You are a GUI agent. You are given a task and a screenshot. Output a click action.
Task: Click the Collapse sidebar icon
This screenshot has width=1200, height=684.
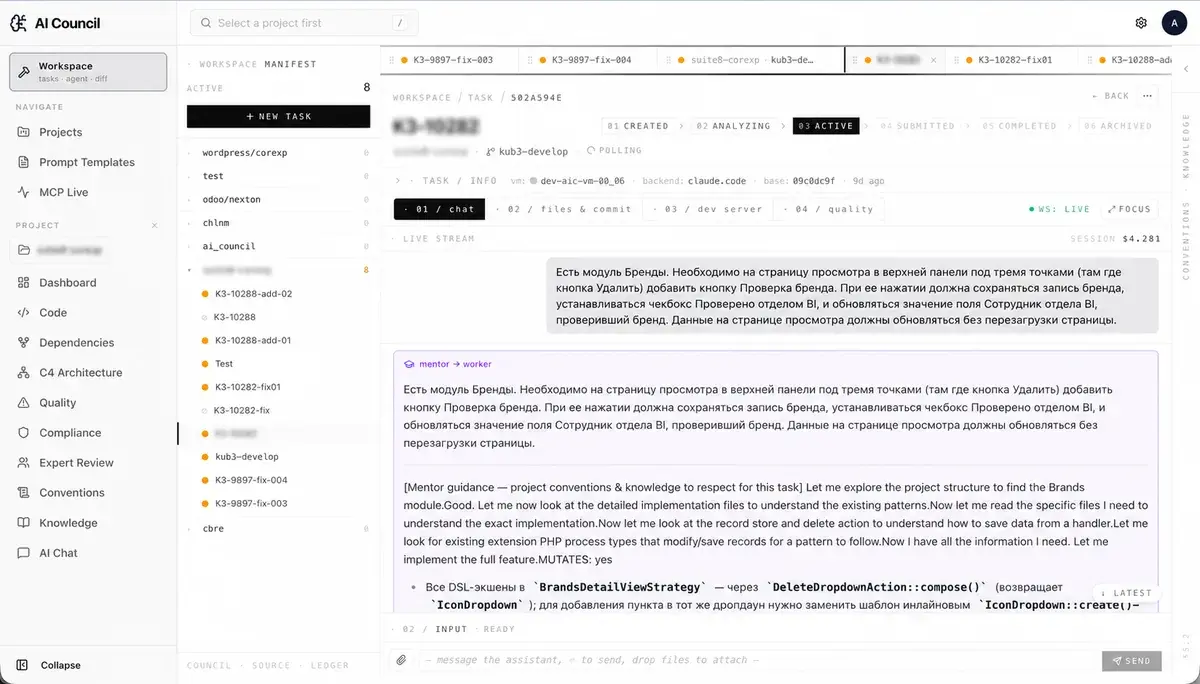[23, 665]
